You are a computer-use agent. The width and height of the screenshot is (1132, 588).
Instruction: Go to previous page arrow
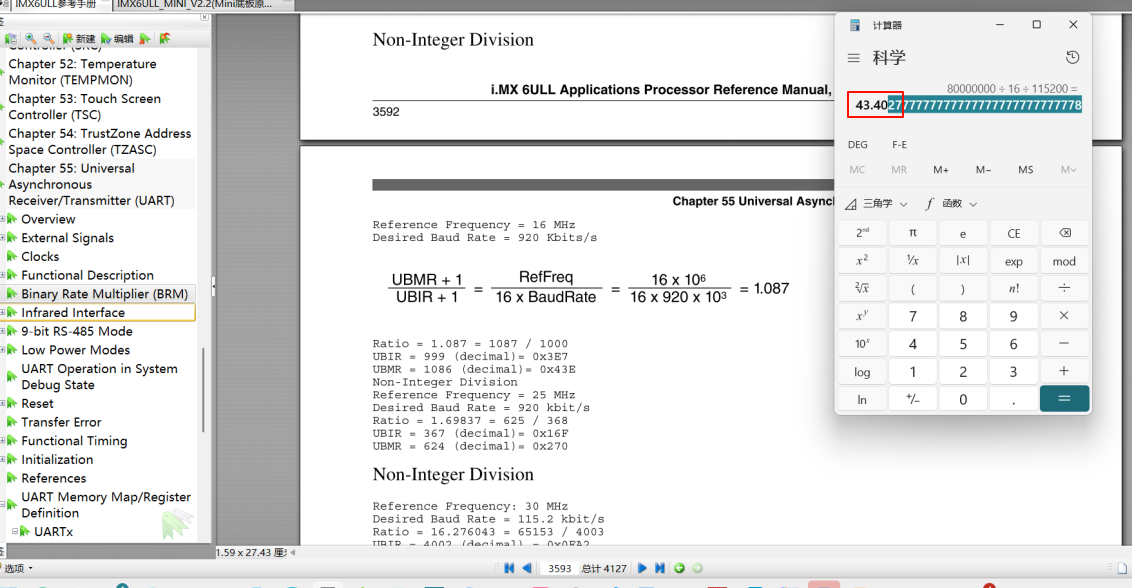click(x=527, y=568)
